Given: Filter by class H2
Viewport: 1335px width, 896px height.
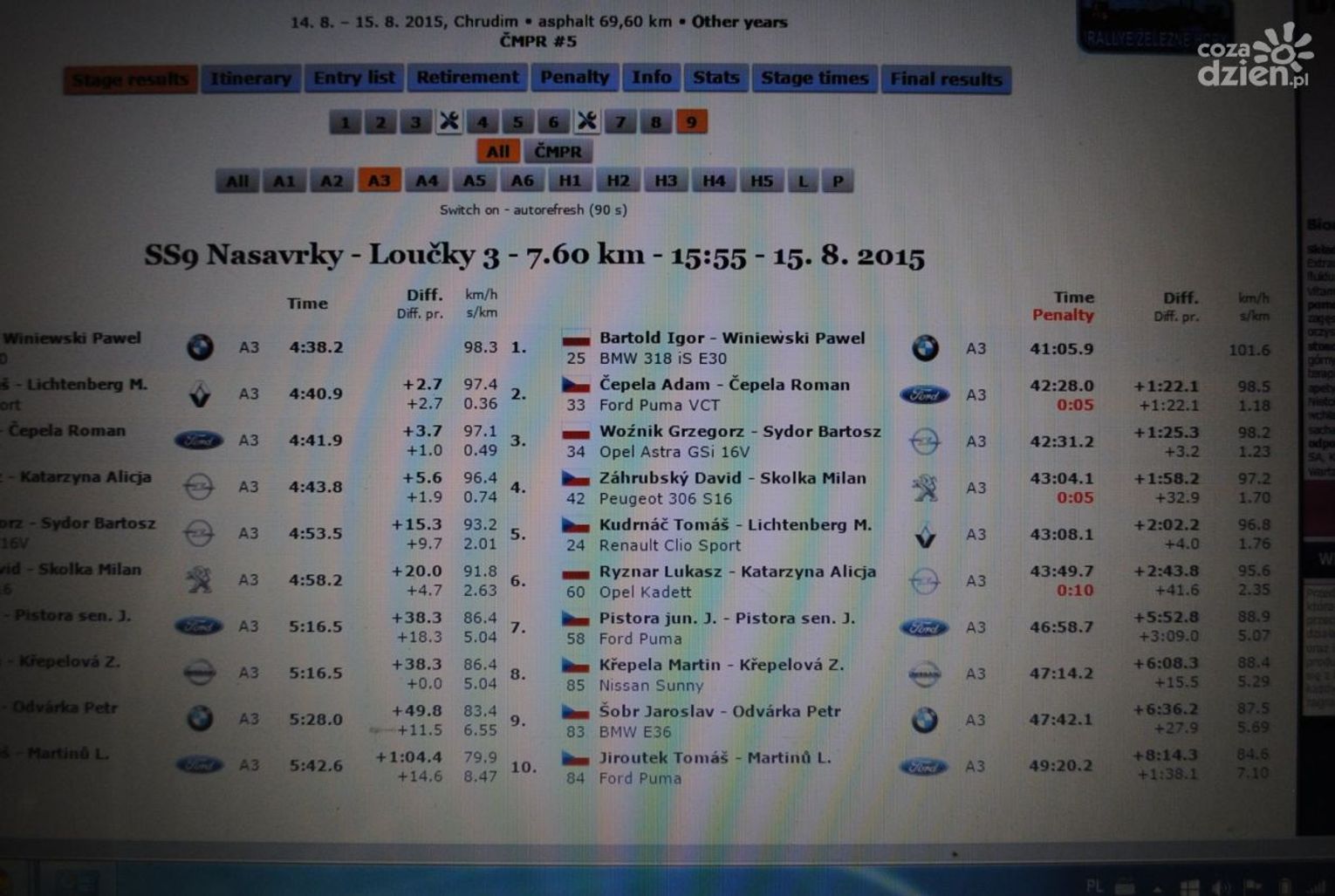Looking at the screenshot, I should 618,181.
